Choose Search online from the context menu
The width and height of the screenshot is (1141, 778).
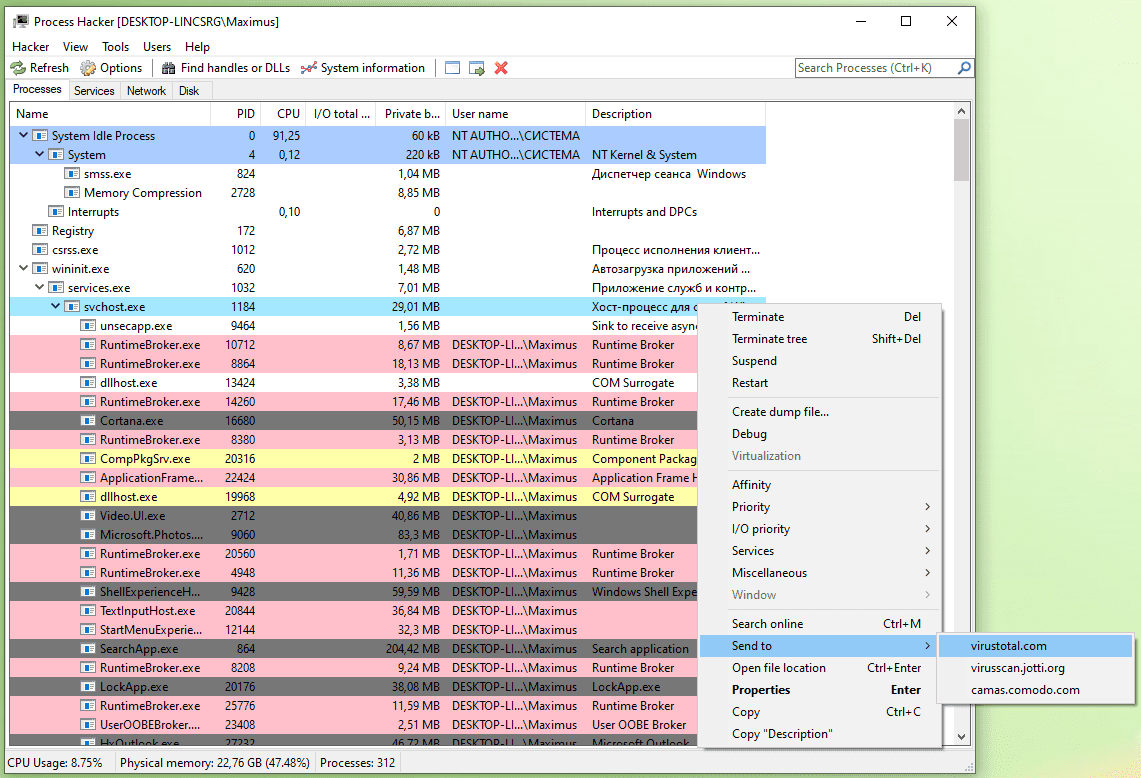(x=820, y=624)
